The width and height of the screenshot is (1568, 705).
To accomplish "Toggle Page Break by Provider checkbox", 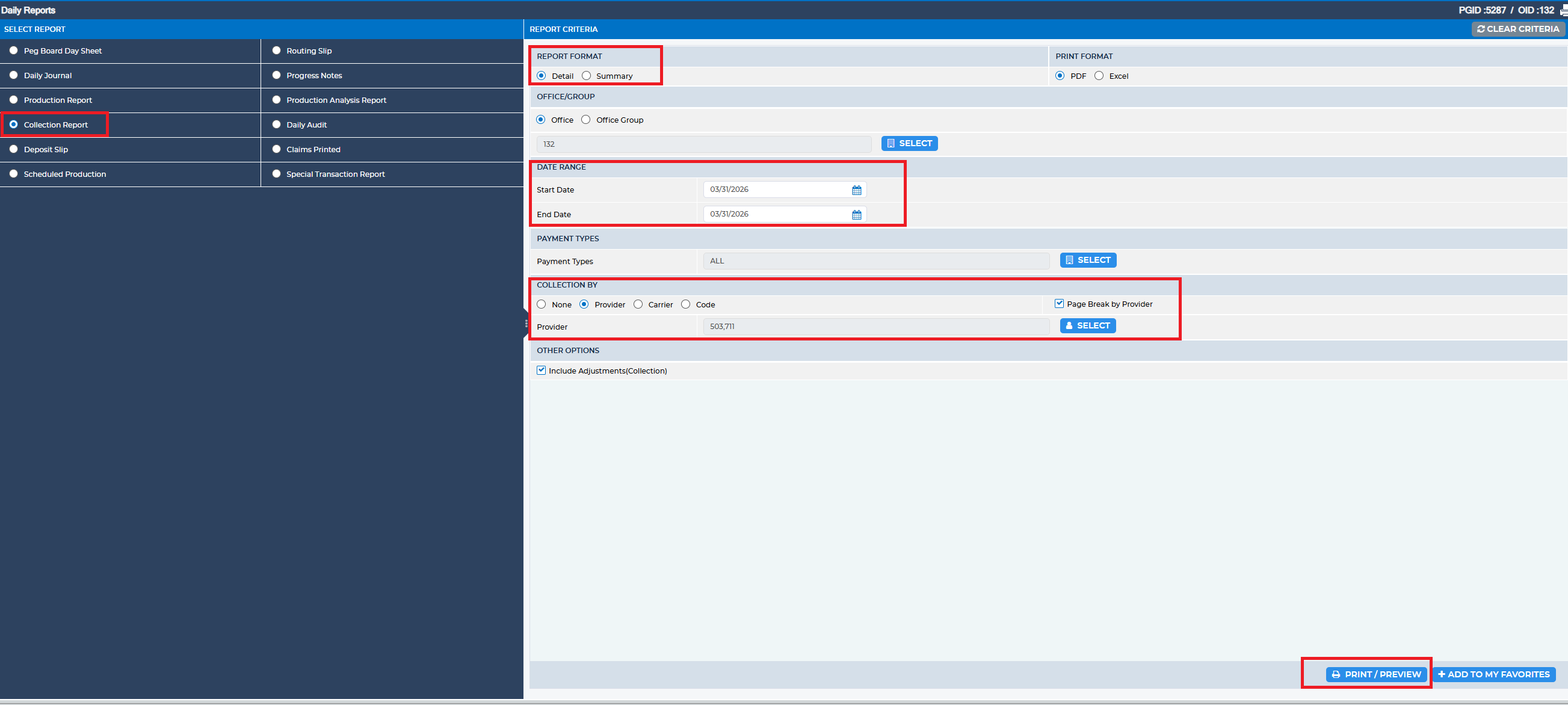I will 1059,304.
